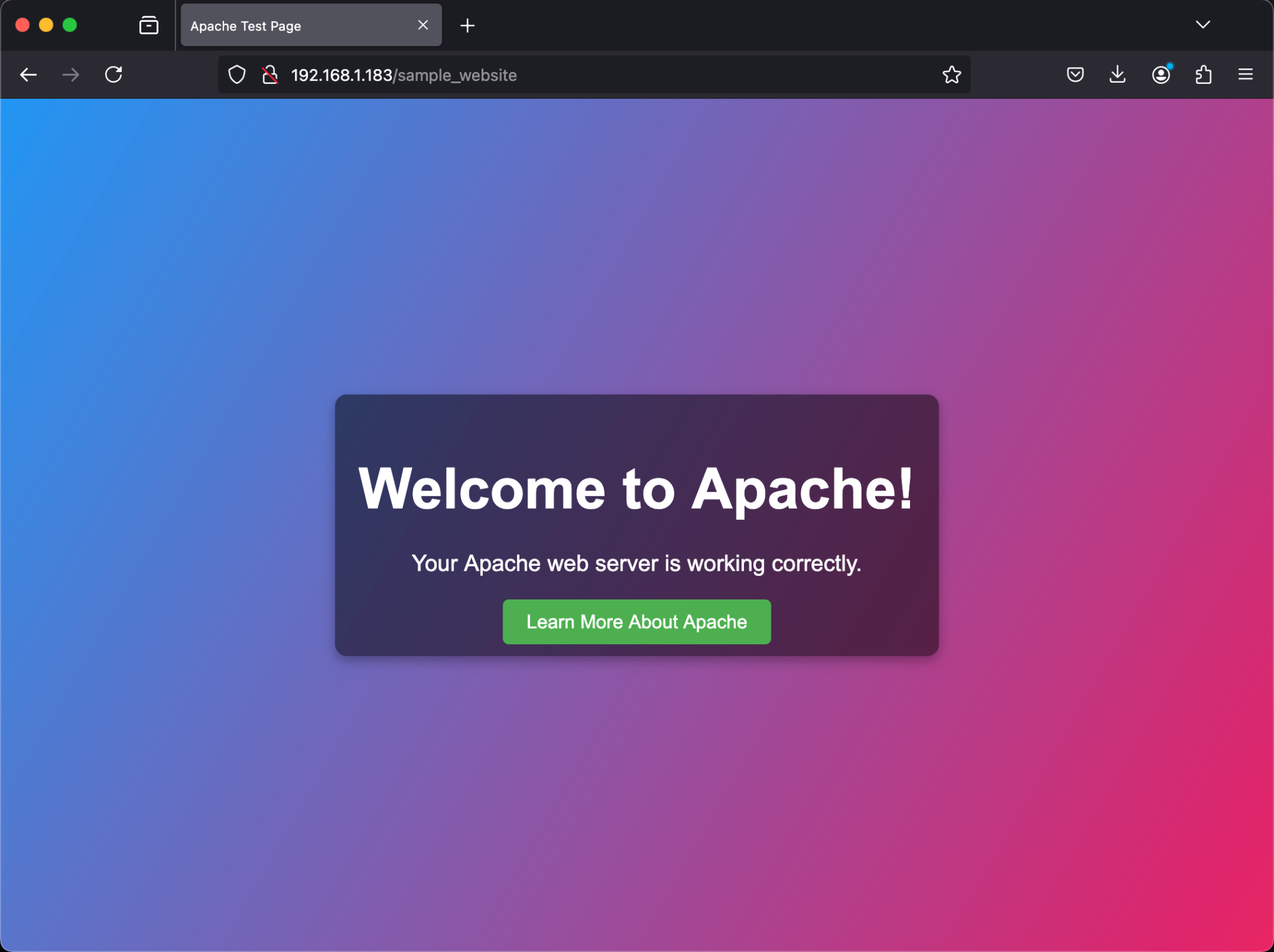Click the green macOS fullscreen button
Image resolution: width=1274 pixels, height=952 pixels.
pyautogui.click(x=70, y=25)
